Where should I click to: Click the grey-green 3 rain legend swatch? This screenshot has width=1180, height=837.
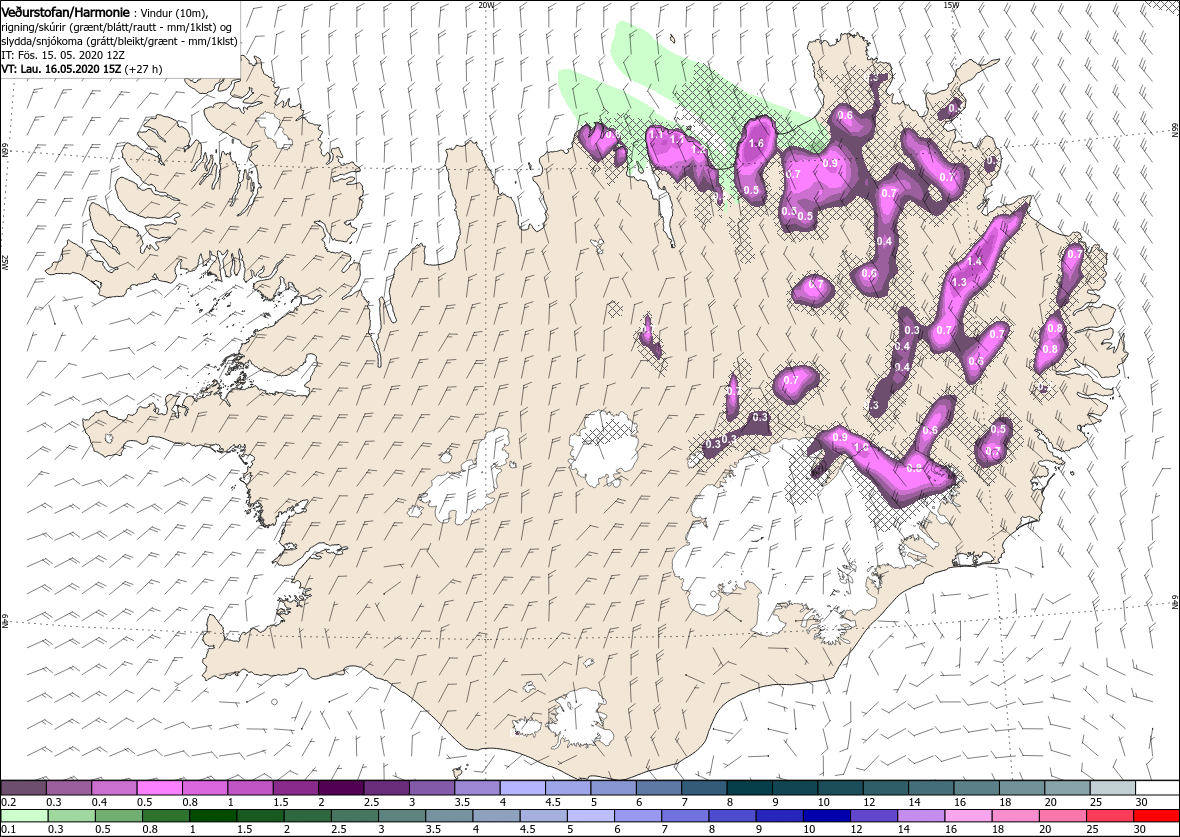click(401, 816)
